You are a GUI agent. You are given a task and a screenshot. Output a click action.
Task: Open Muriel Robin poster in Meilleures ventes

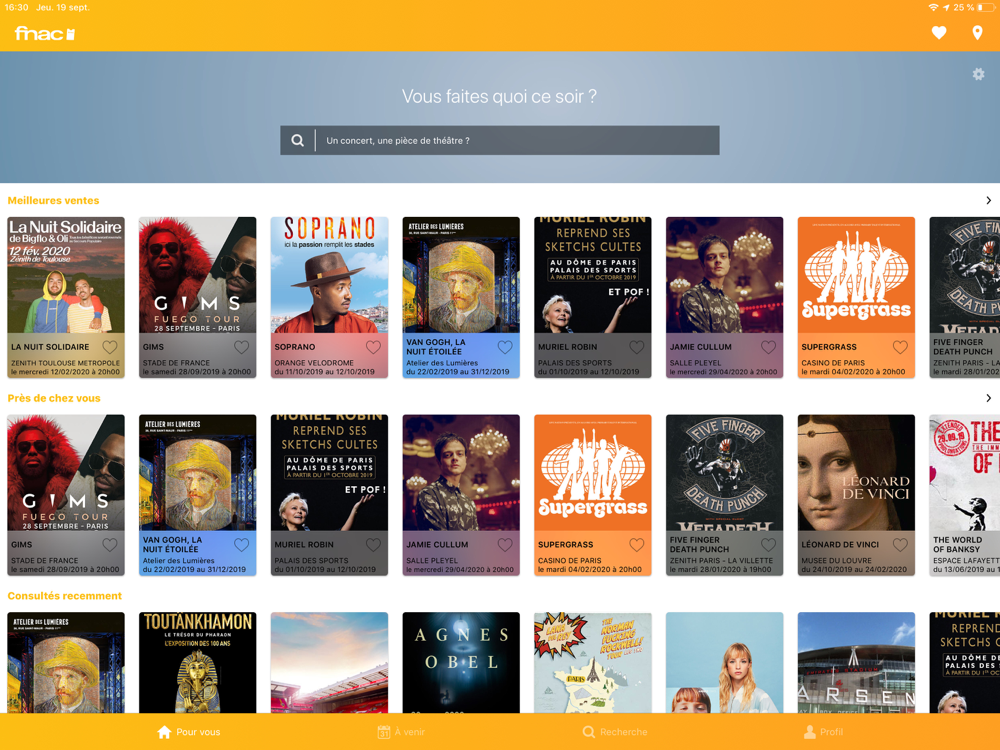tap(593, 275)
